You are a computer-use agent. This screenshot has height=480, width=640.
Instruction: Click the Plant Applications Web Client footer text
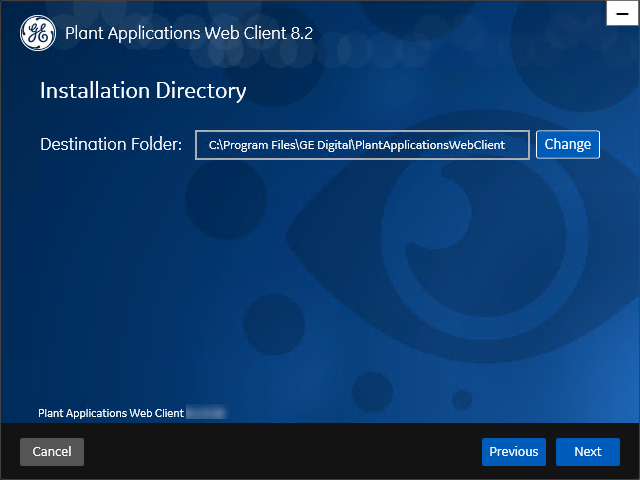pyautogui.click(x=111, y=413)
